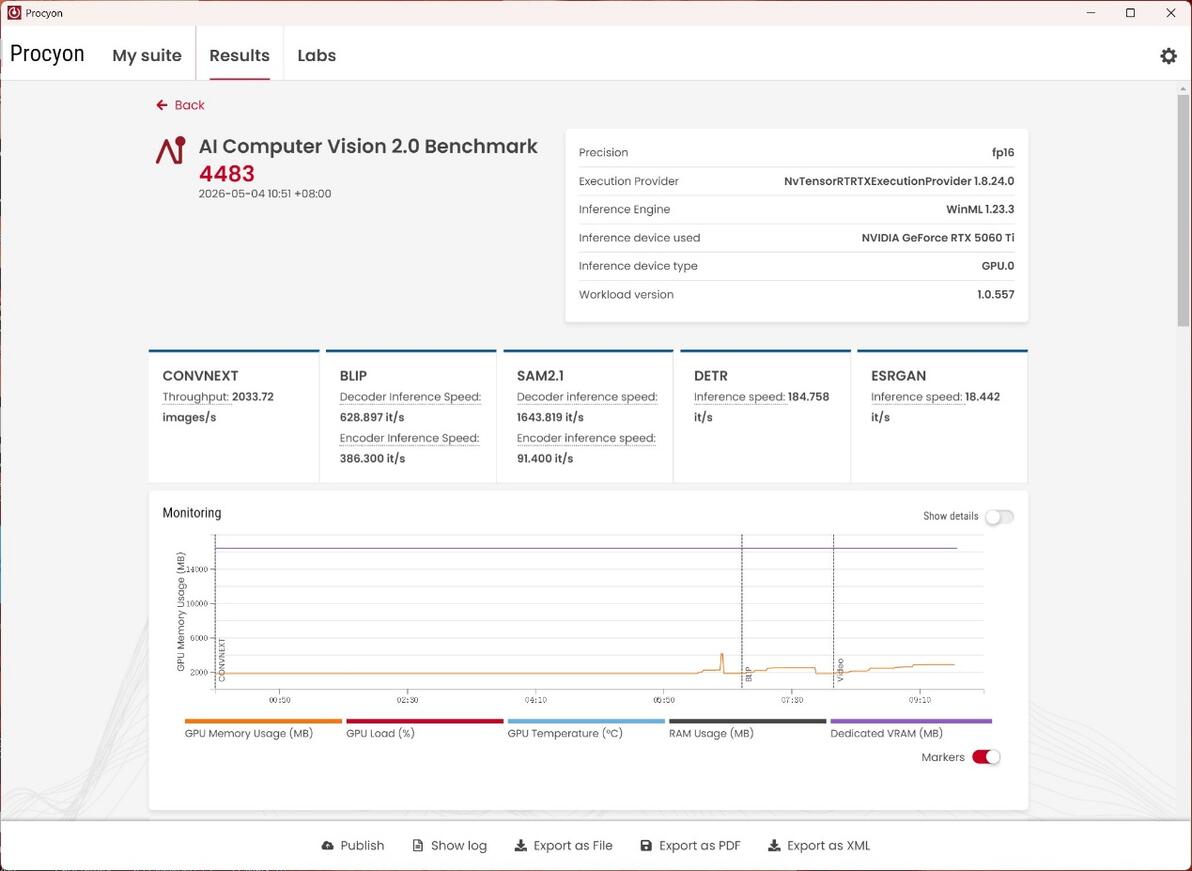Click the vertical scrollbar thumb

(1183, 211)
